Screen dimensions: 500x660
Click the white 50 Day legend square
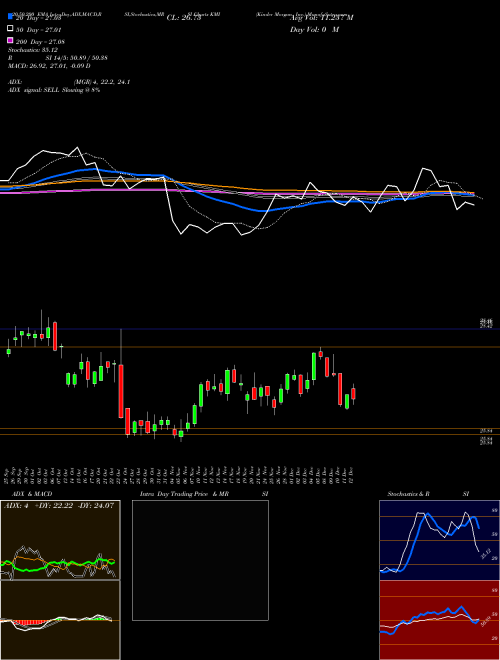tap(10, 29)
